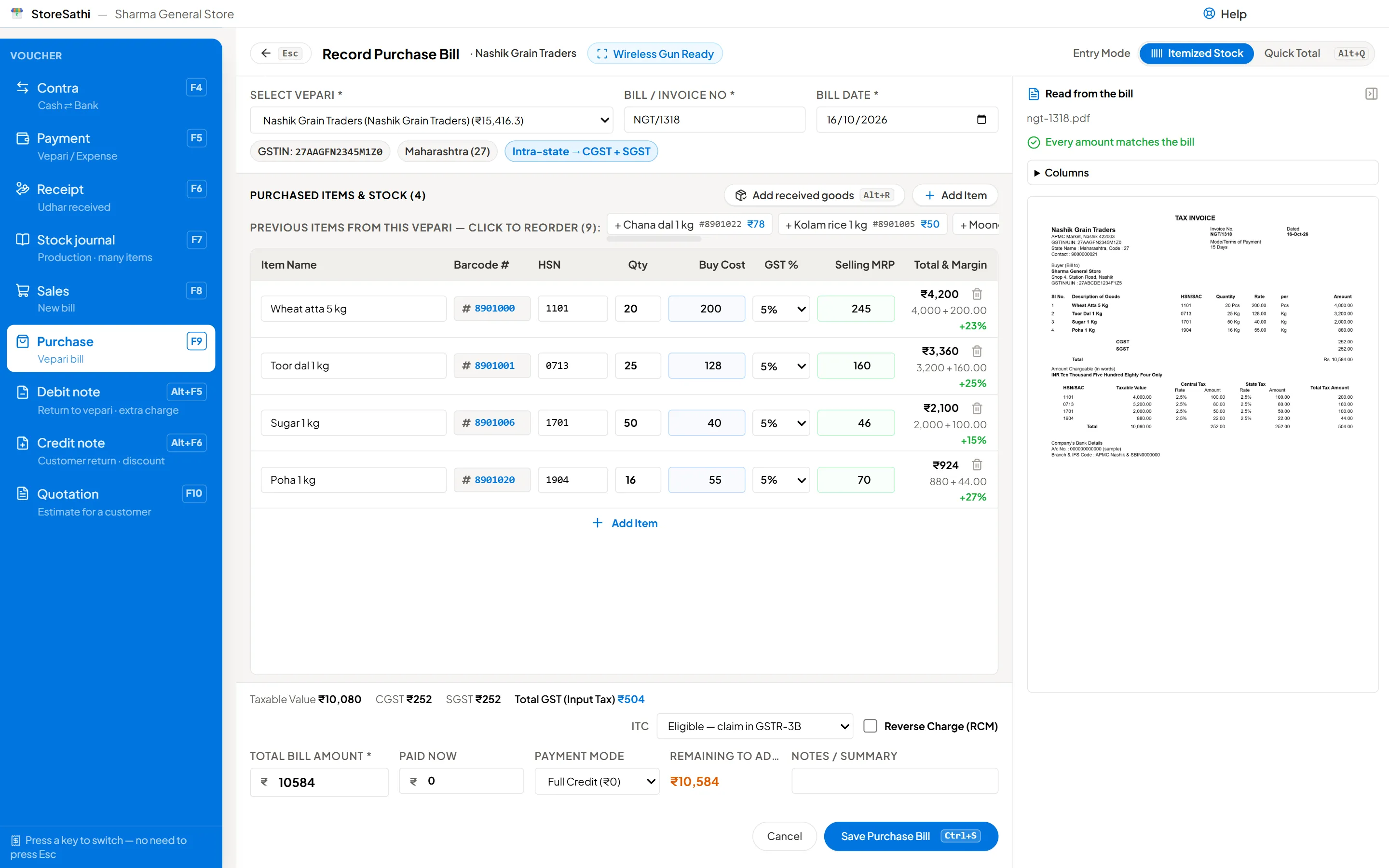Click the Payment wallet icon
Screen dimensions: 1389x868
22,138
